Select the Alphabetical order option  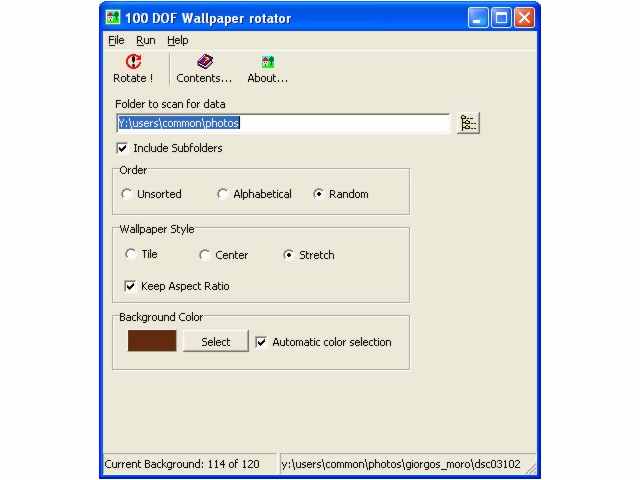point(222,194)
